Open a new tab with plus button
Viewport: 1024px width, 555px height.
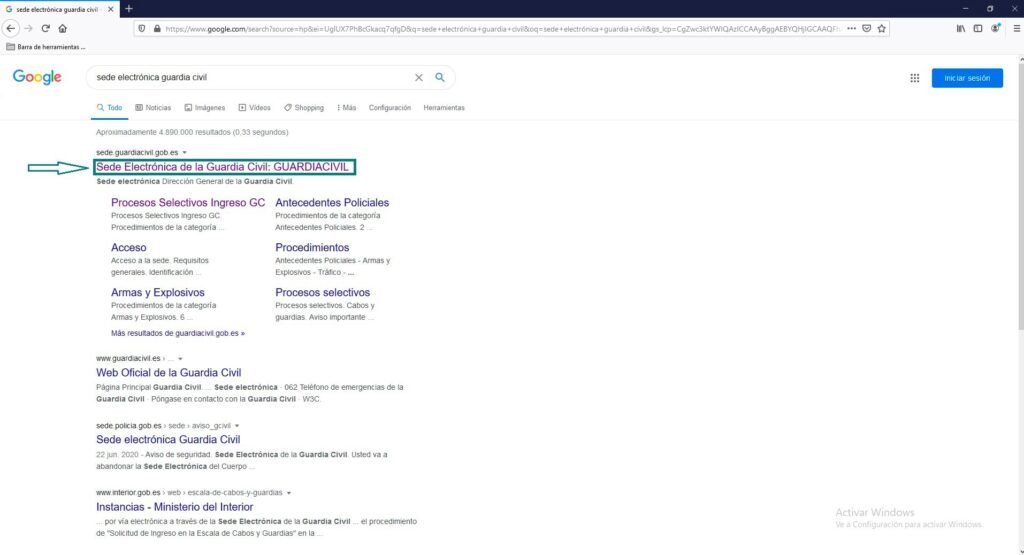[129, 8]
